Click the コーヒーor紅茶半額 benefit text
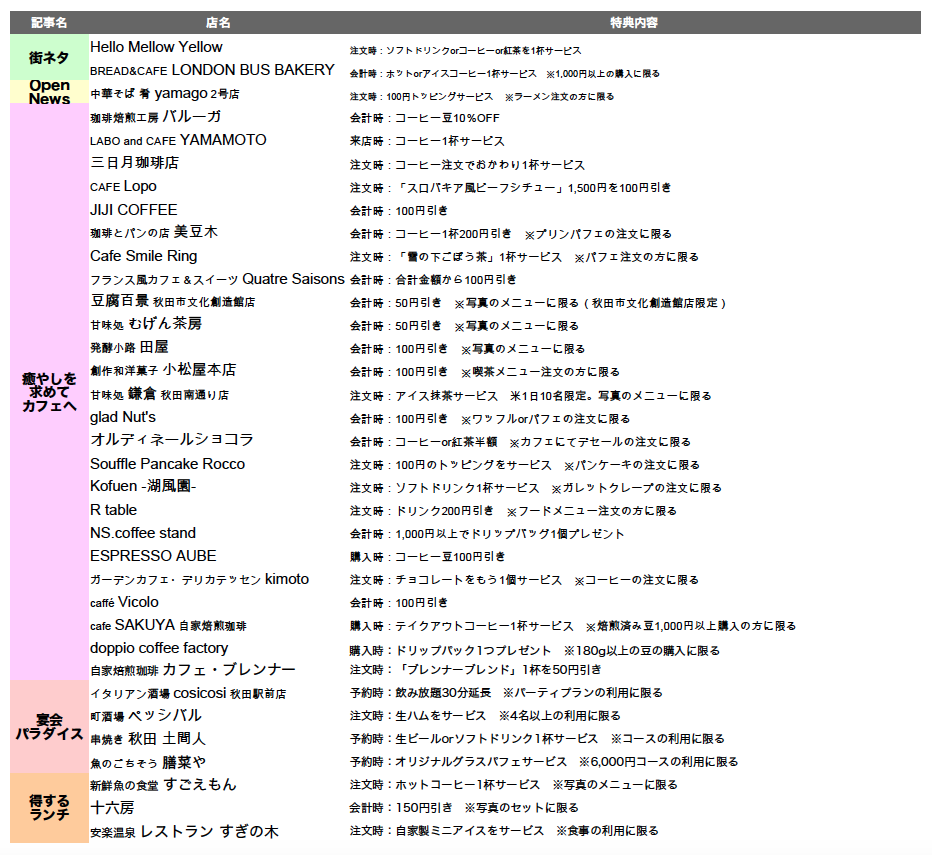Screen dimensions: 932x855 446,442
